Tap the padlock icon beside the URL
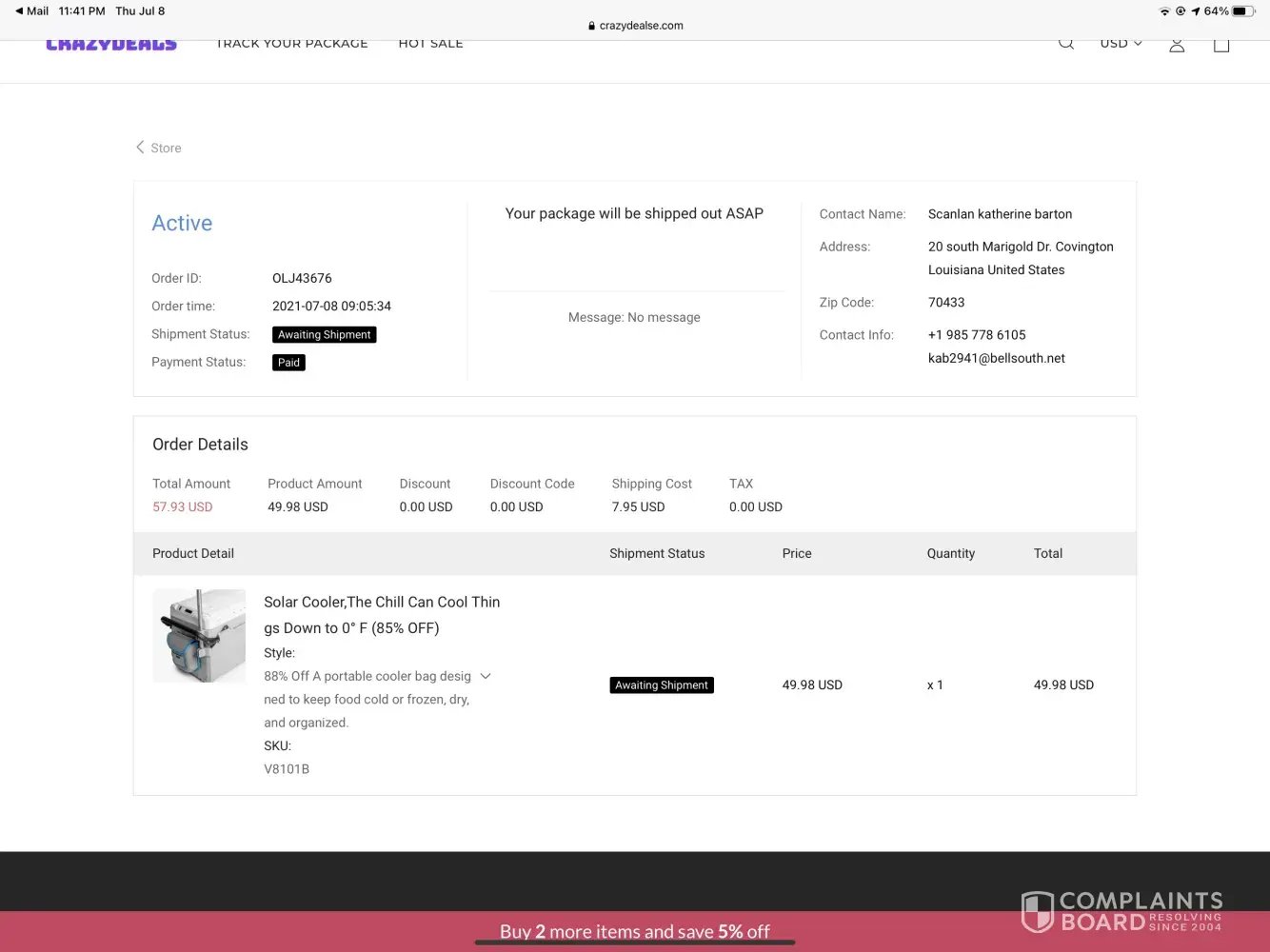Screen dimensions: 1270x952 [x=592, y=26]
